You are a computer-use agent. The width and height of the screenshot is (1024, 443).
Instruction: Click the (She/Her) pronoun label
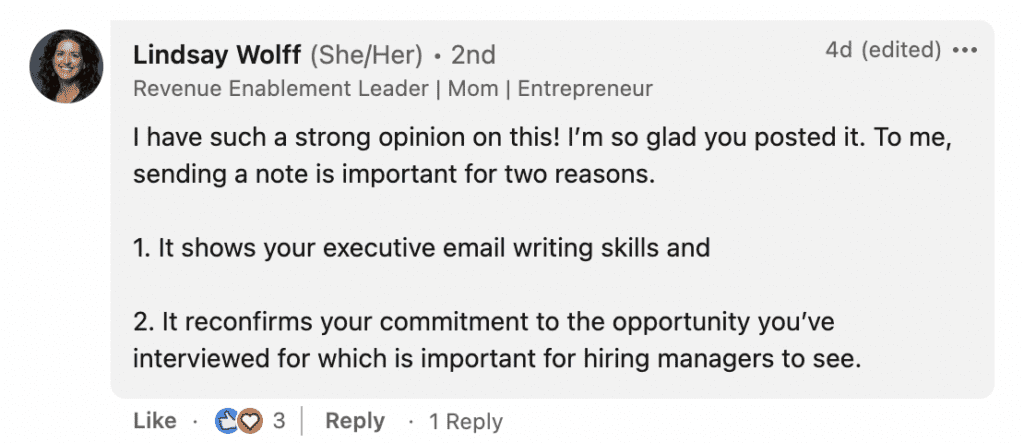[x=366, y=56]
